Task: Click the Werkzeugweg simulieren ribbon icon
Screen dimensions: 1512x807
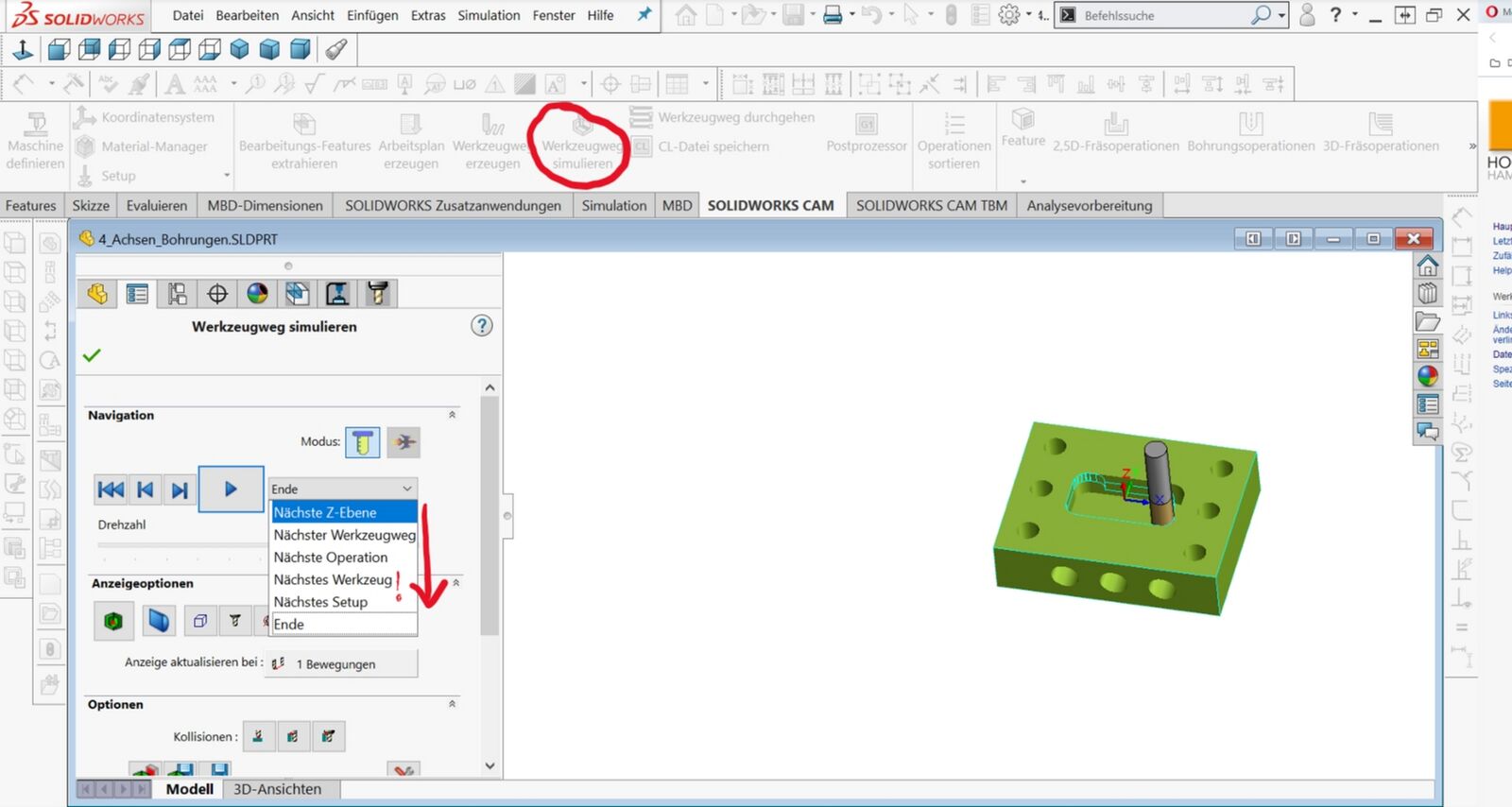Action: (582, 140)
